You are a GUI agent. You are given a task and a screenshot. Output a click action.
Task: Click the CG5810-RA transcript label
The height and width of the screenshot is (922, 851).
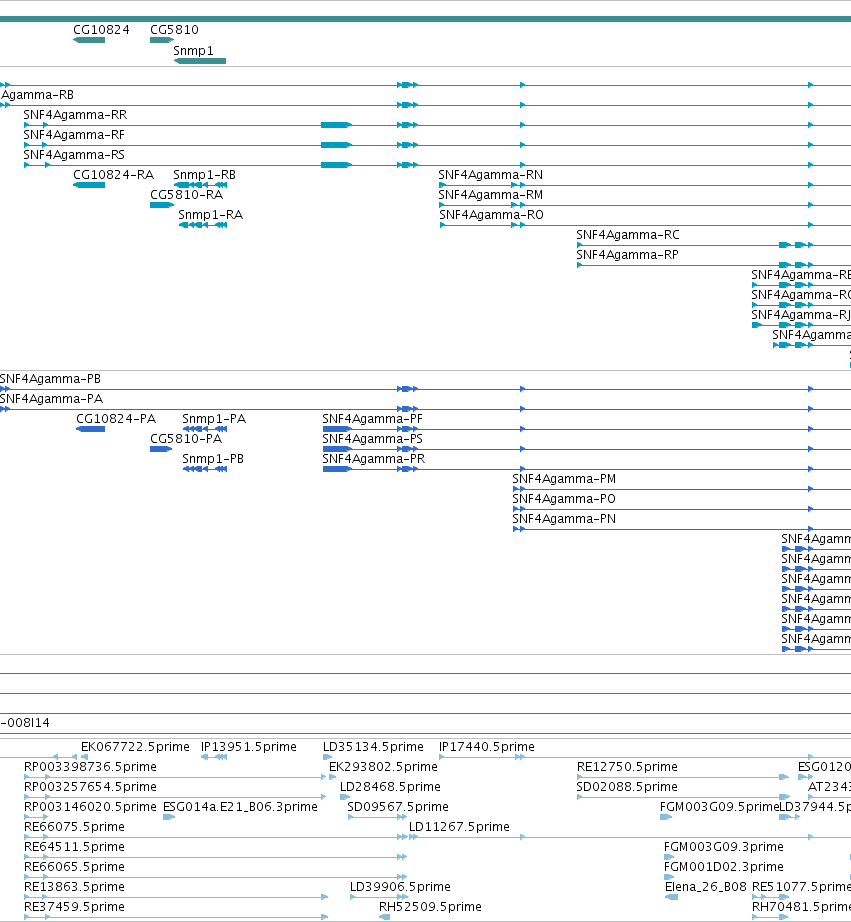(186, 195)
